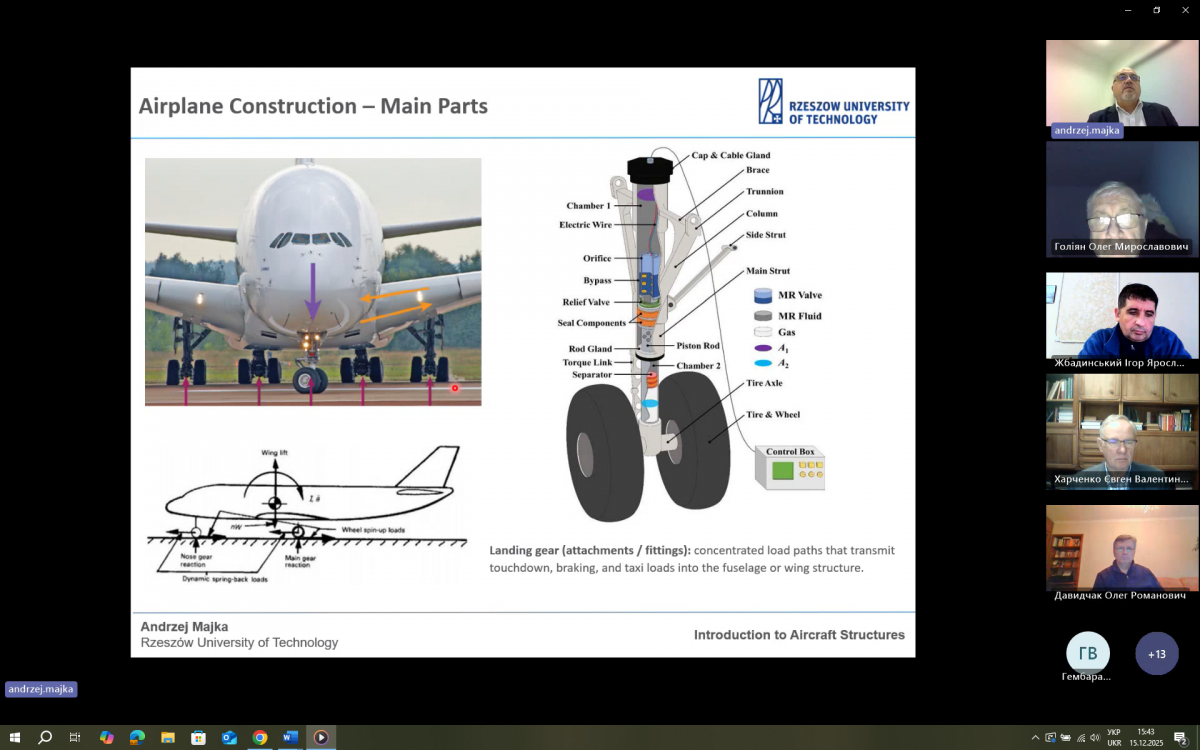Open Microsoft Store from the taskbar
Viewport: 1200px width, 750px height.
[198, 738]
